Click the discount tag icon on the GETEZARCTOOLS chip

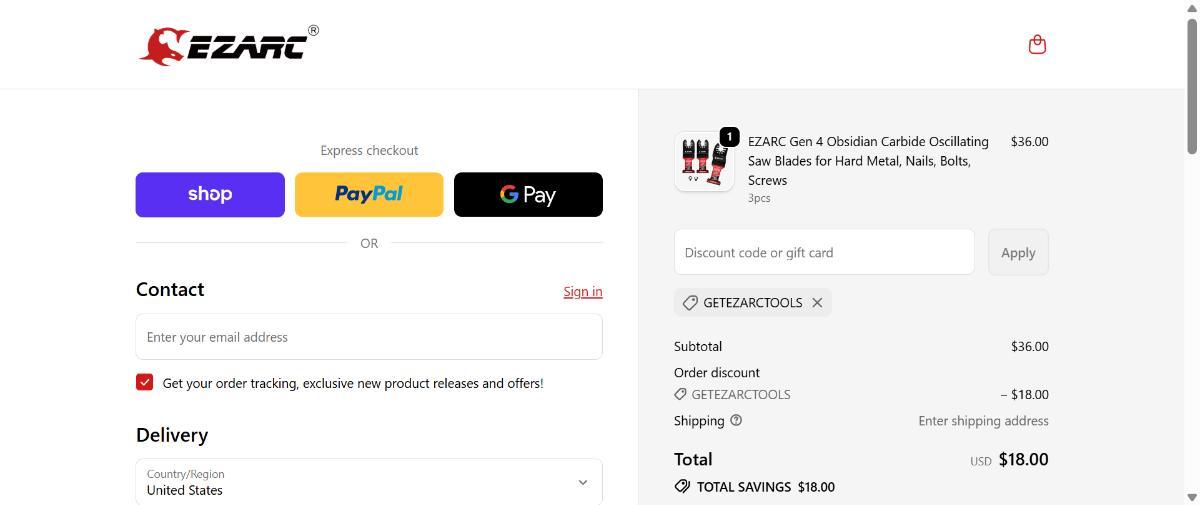click(x=690, y=302)
